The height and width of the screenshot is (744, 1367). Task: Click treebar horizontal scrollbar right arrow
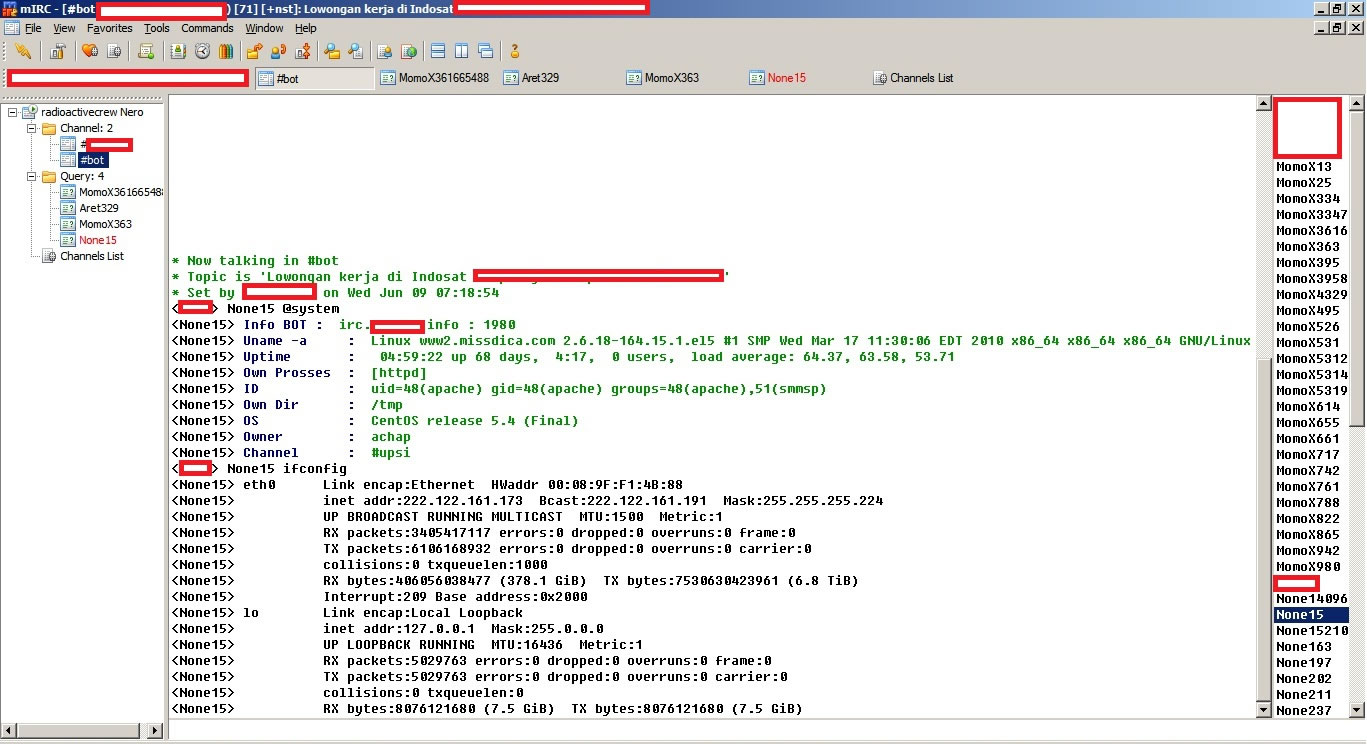pos(156,731)
